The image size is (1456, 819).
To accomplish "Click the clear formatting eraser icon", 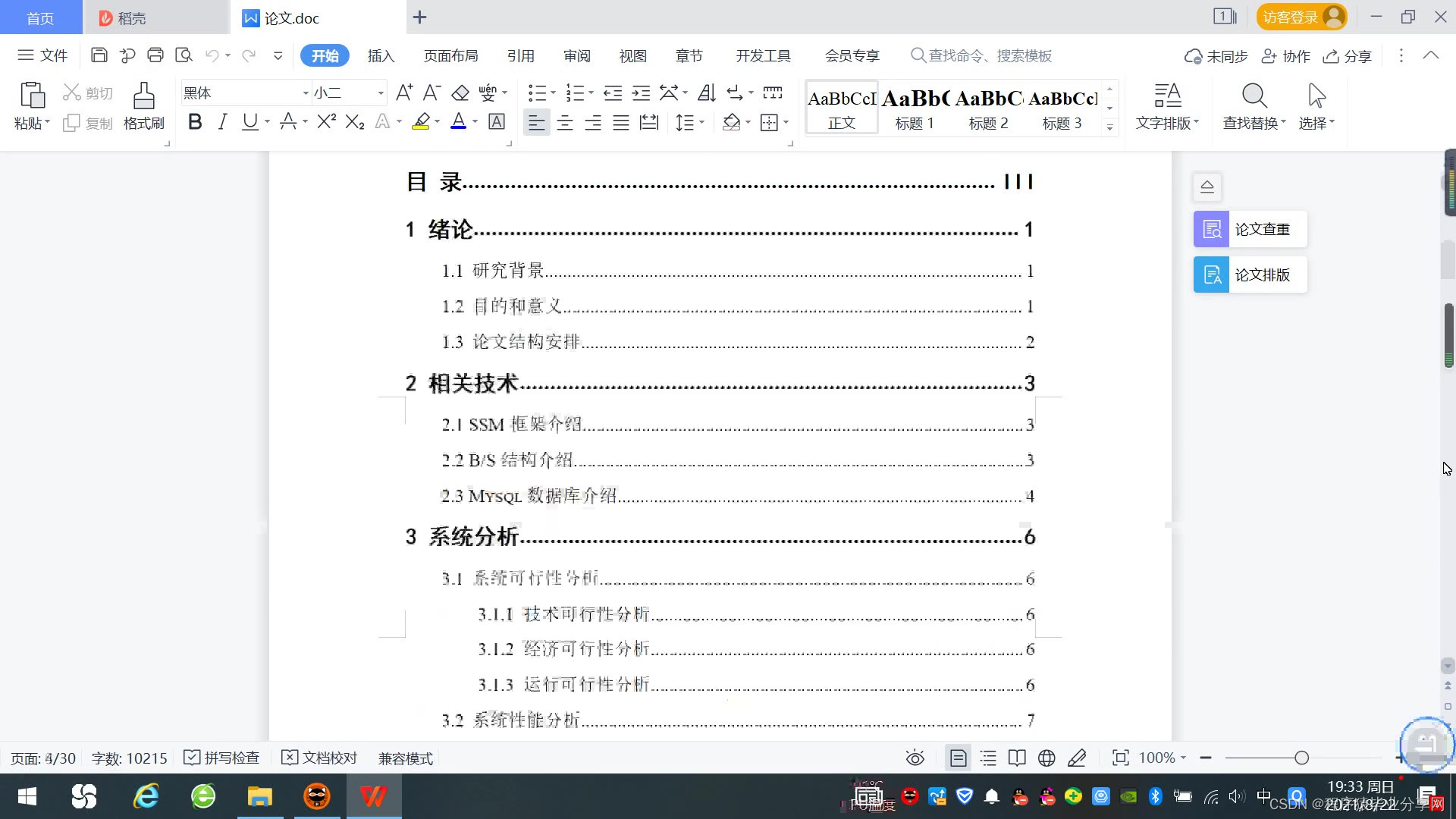I will pyautogui.click(x=460, y=93).
